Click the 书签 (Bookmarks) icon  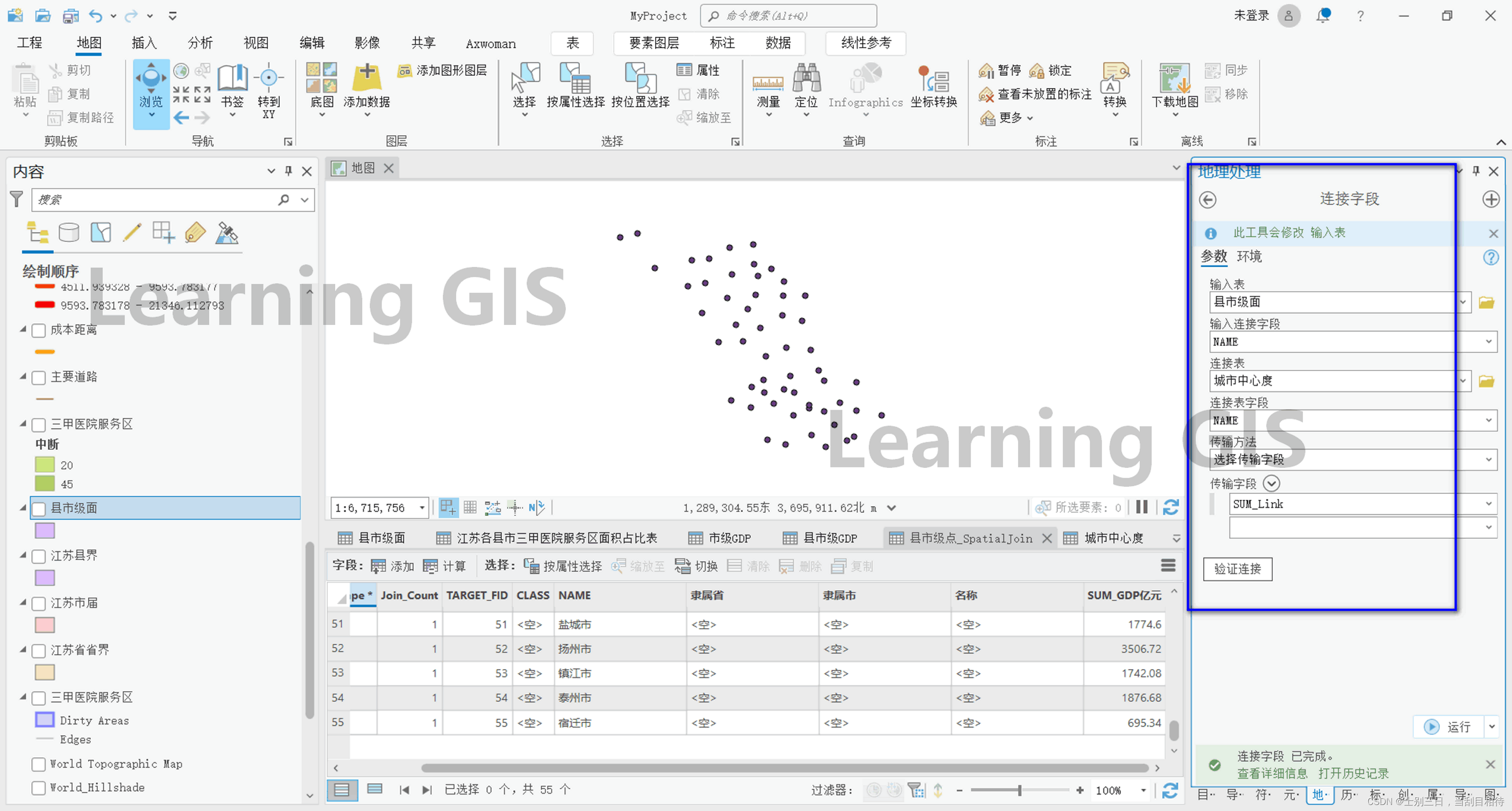coord(232,79)
